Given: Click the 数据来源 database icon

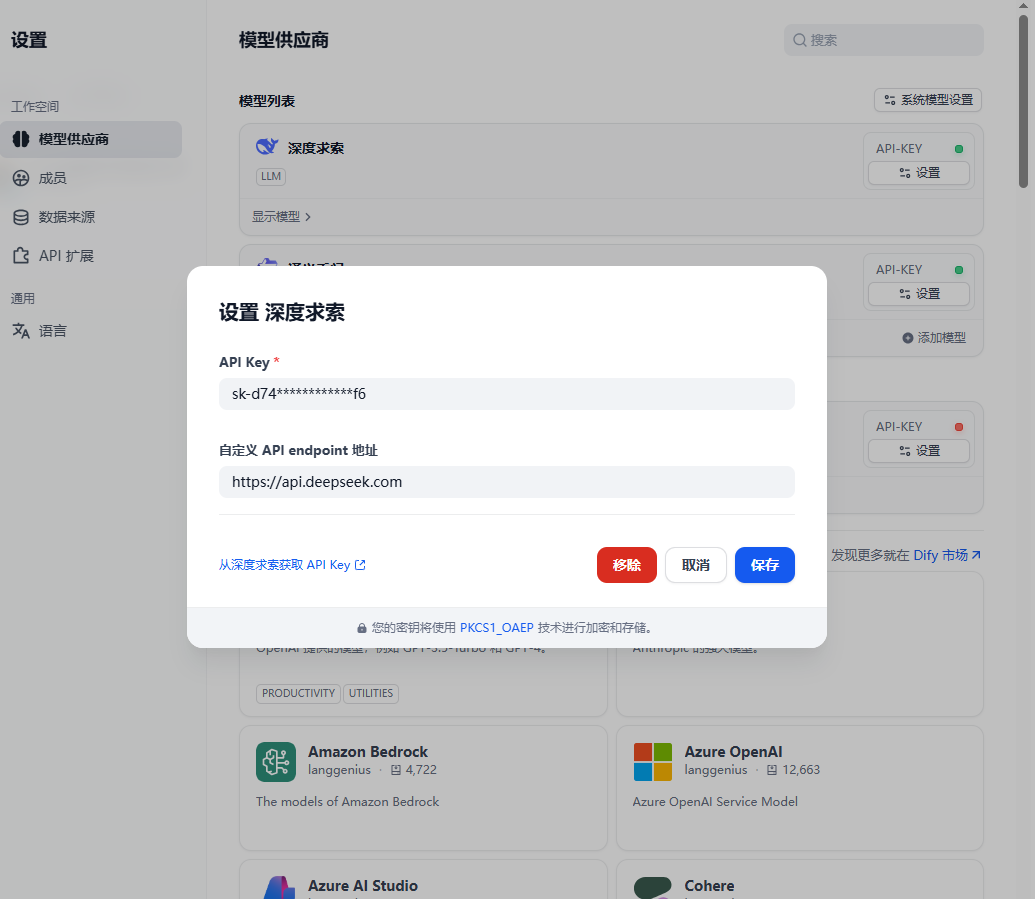Looking at the screenshot, I should click(21, 217).
